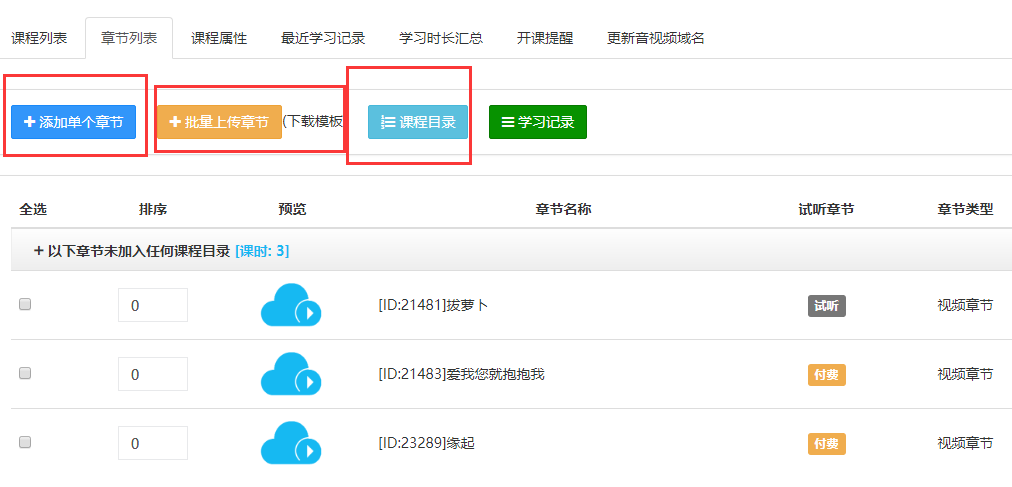Click 章节类型 column header
Viewport: 1012px width, 487px height.
click(965, 210)
